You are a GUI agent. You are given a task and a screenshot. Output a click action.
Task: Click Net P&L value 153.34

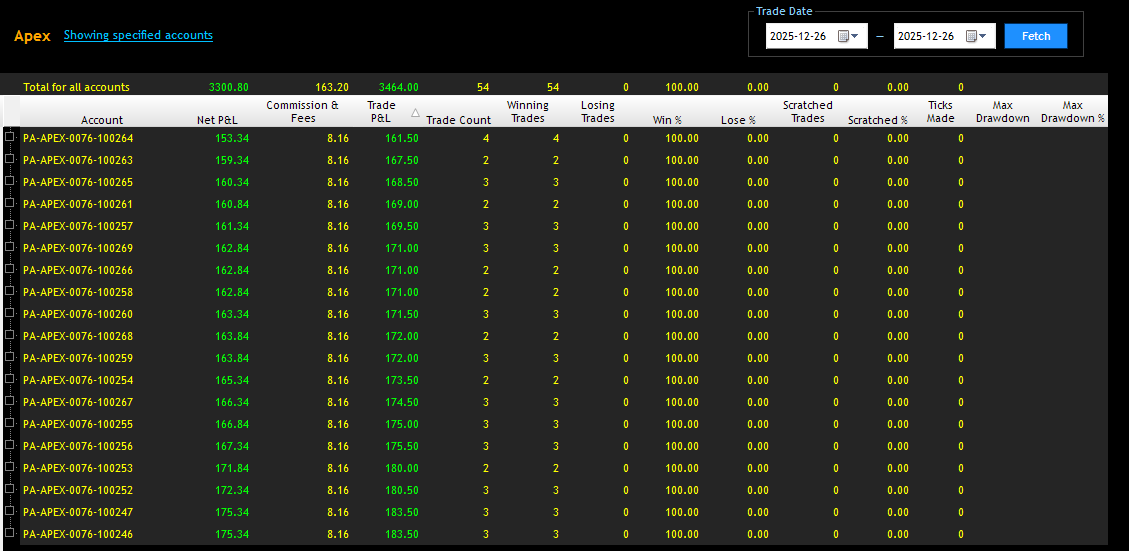[x=232, y=138]
